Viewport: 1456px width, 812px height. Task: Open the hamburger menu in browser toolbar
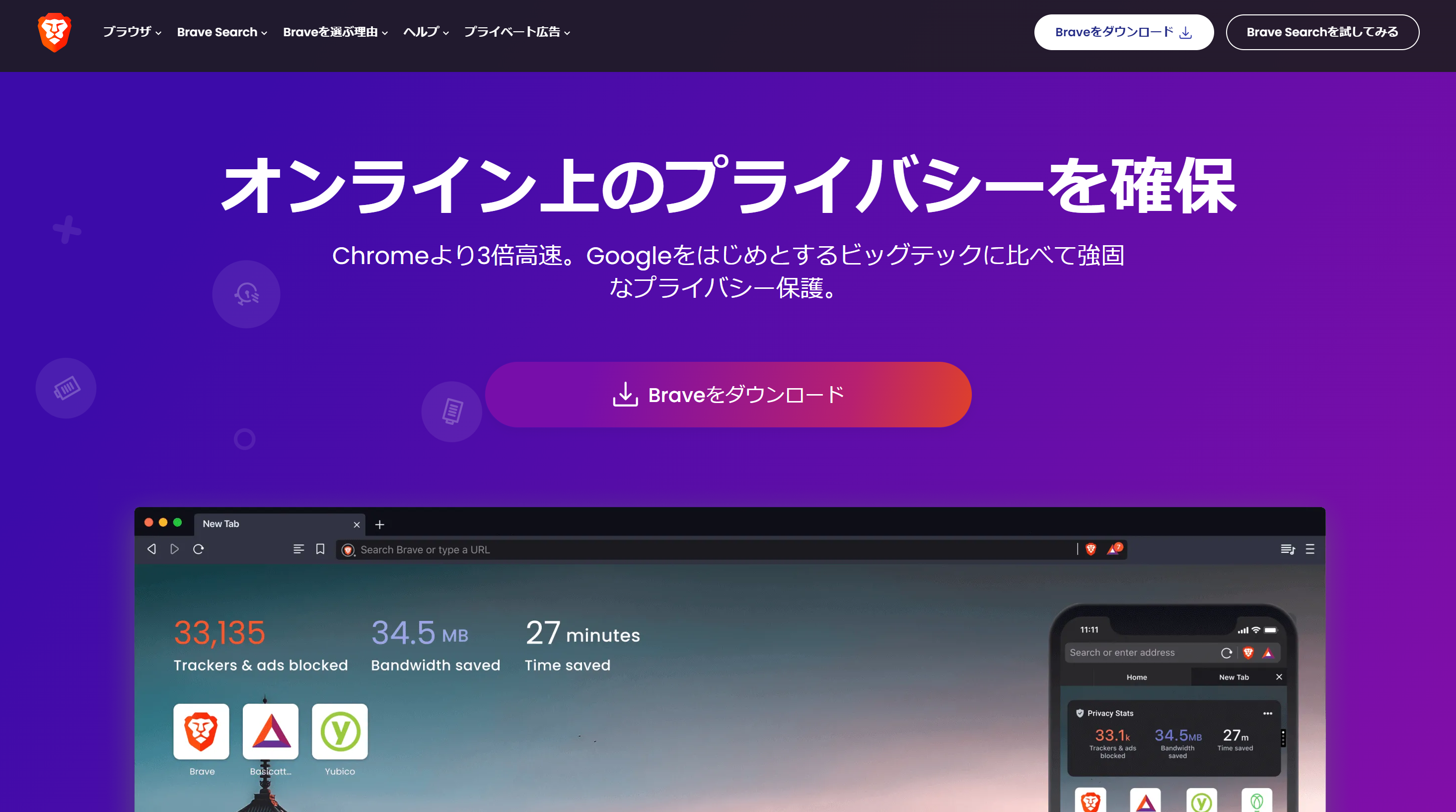click(x=1310, y=549)
